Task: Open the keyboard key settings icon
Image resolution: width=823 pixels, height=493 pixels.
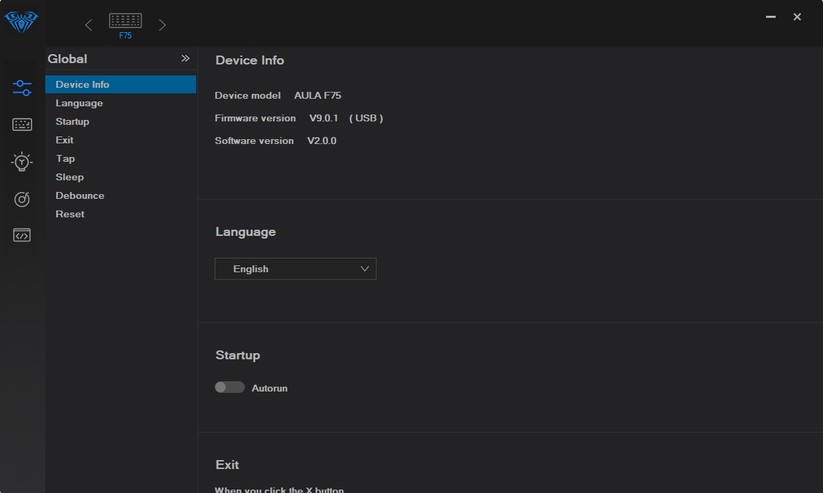Action: pyautogui.click(x=22, y=125)
